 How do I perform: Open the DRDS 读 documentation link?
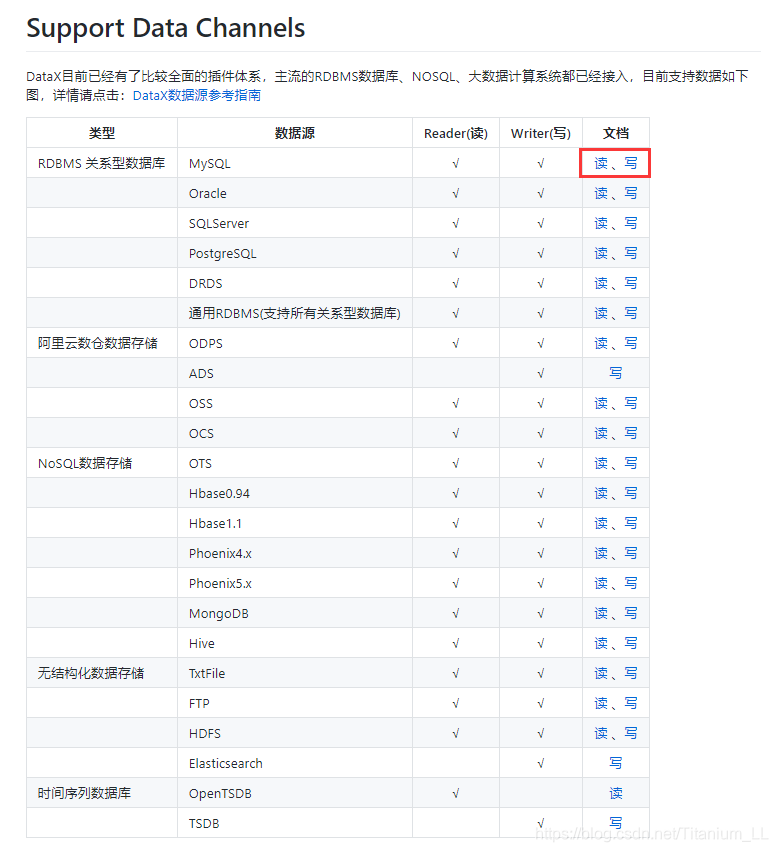tap(601, 283)
